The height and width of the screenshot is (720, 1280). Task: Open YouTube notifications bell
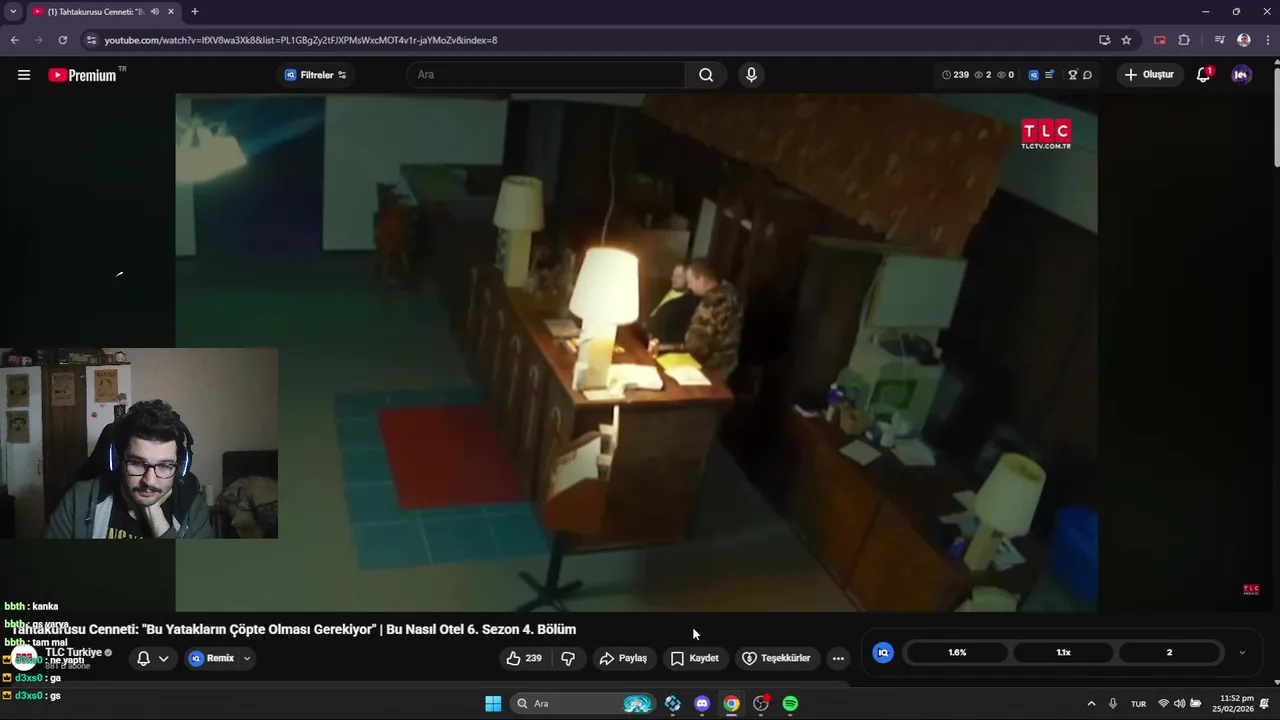(1204, 75)
